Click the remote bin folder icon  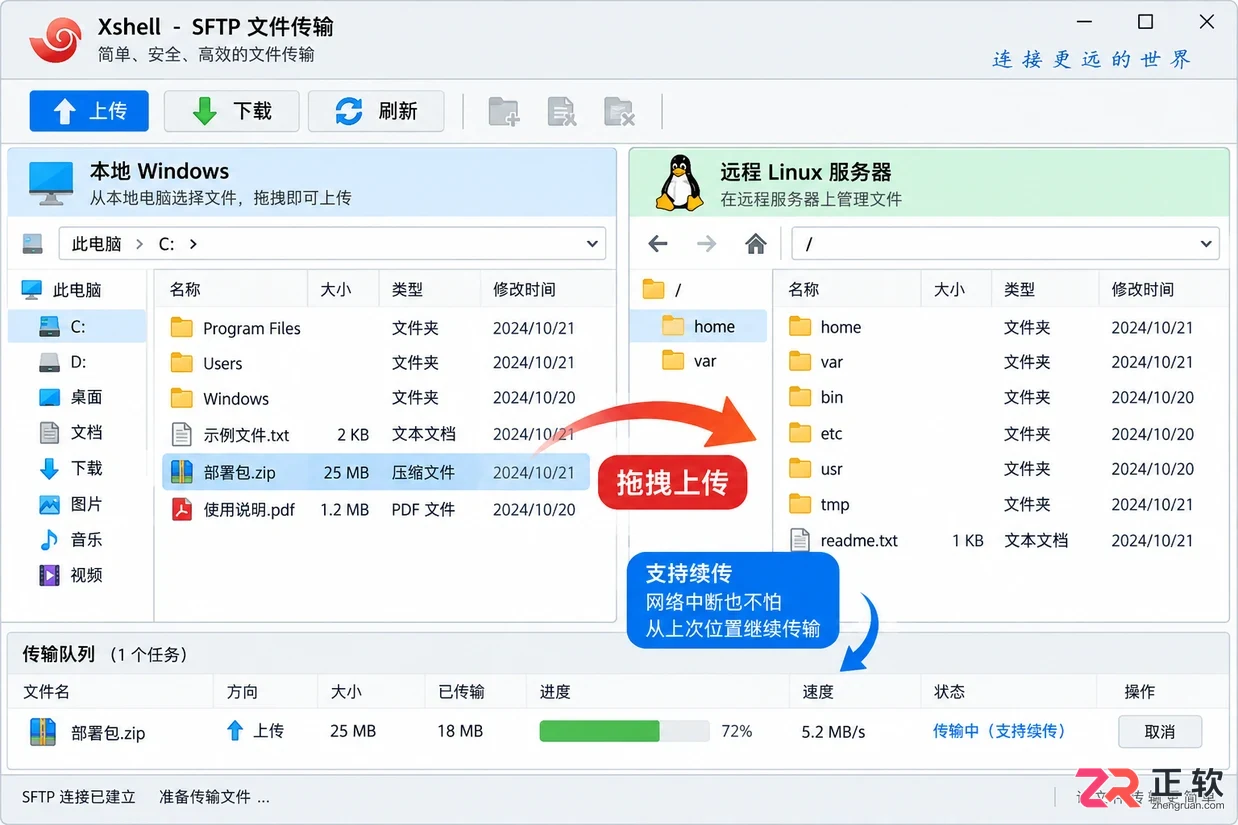[800, 397]
